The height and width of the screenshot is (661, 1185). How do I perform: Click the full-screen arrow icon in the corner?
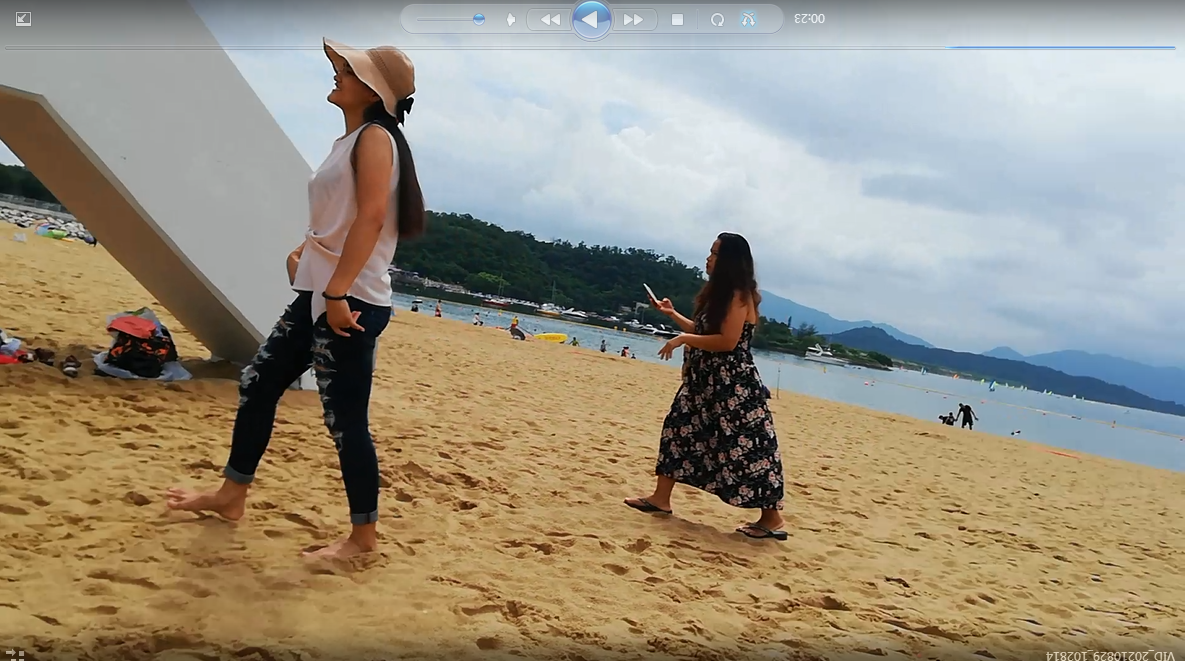(23, 19)
